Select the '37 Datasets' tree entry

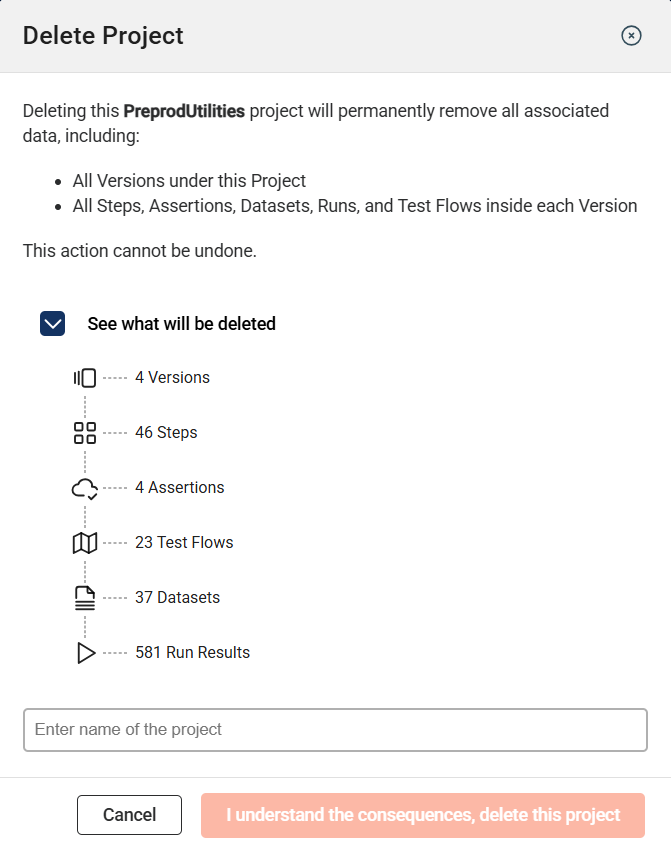pyautogui.click(x=177, y=598)
